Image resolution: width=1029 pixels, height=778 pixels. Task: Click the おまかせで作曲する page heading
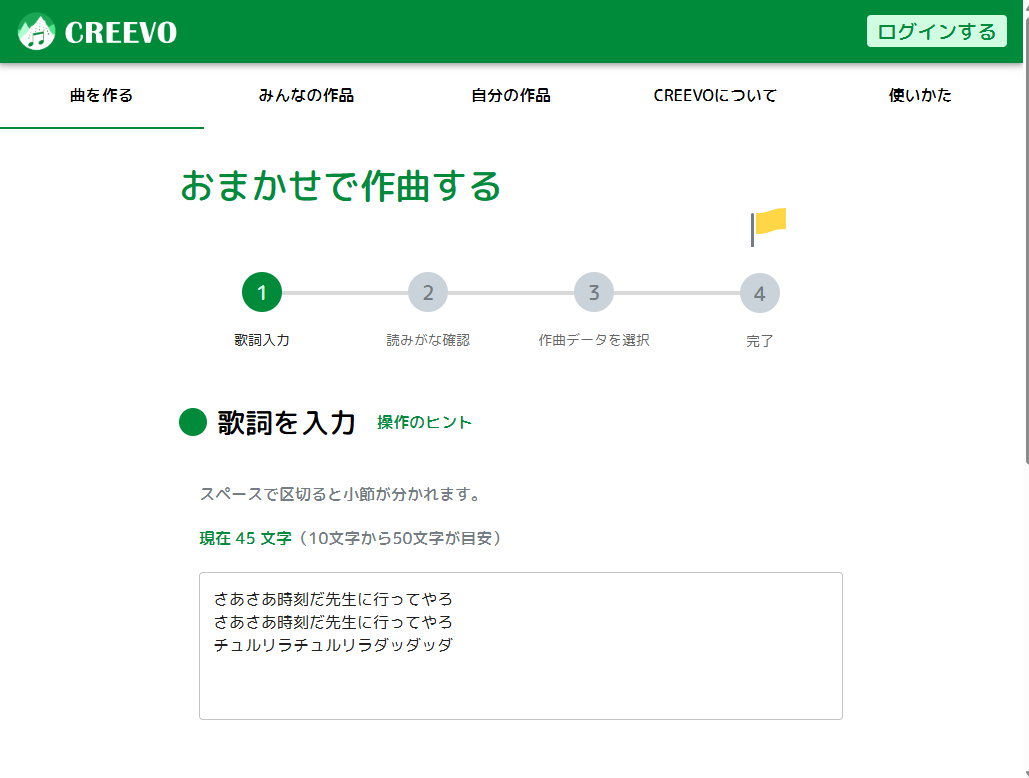tap(341, 186)
